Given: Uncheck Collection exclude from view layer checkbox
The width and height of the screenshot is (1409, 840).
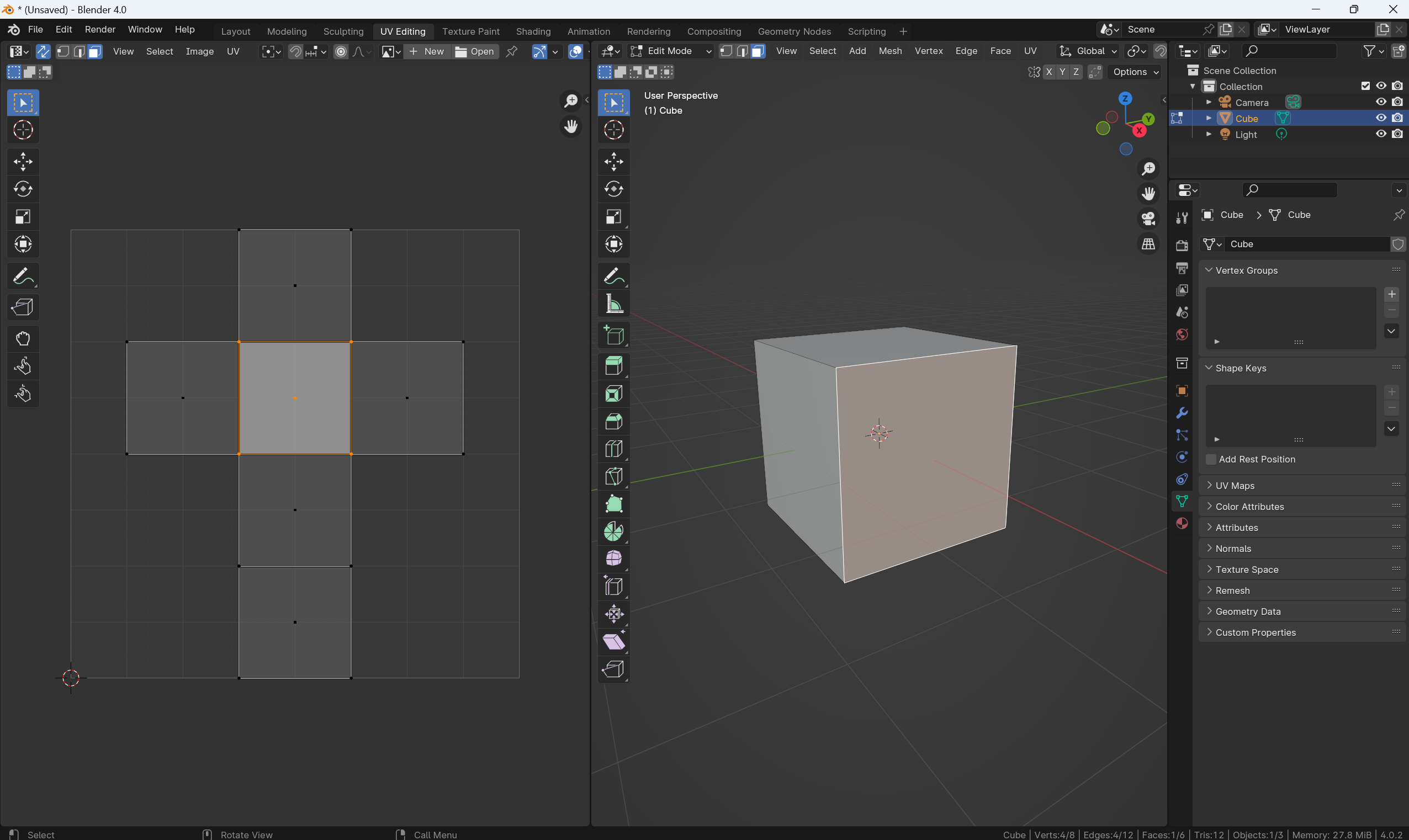Looking at the screenshot, I should click(1365, 86).
